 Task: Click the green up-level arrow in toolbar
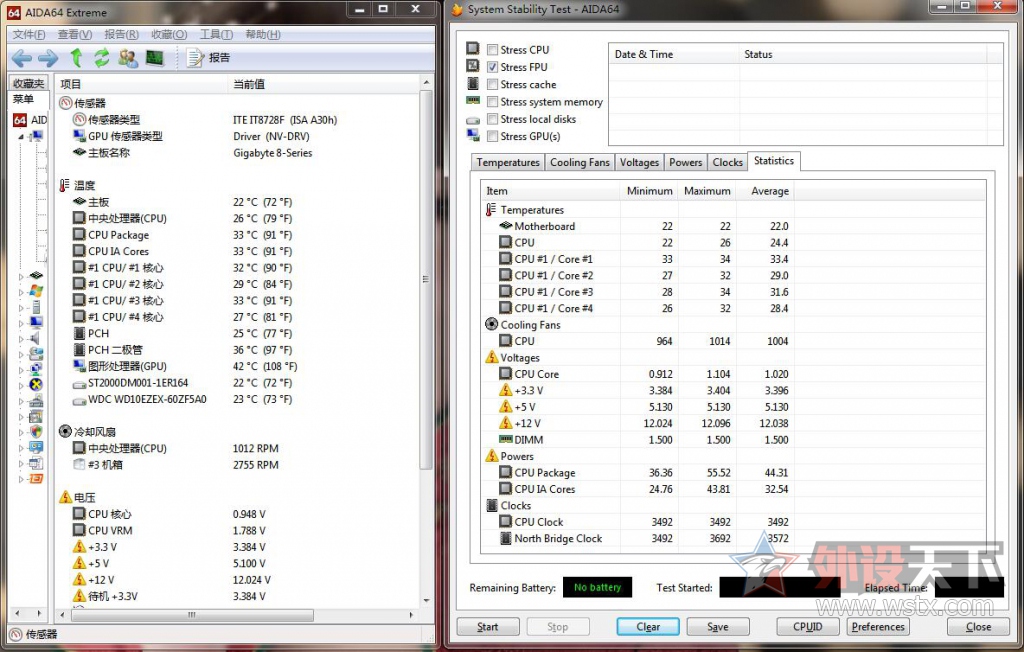click(76, 58)
